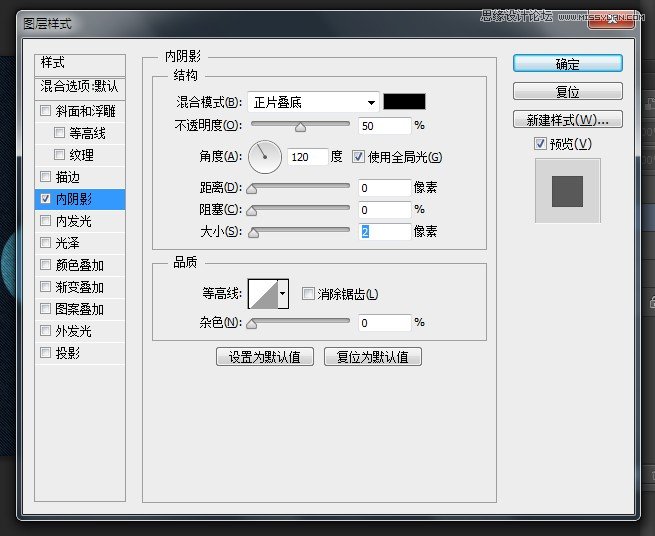The height and width of the screenshot is (536, 655).
Task: Select the 渐变叠加 style entry
Action: pos(80,287)
